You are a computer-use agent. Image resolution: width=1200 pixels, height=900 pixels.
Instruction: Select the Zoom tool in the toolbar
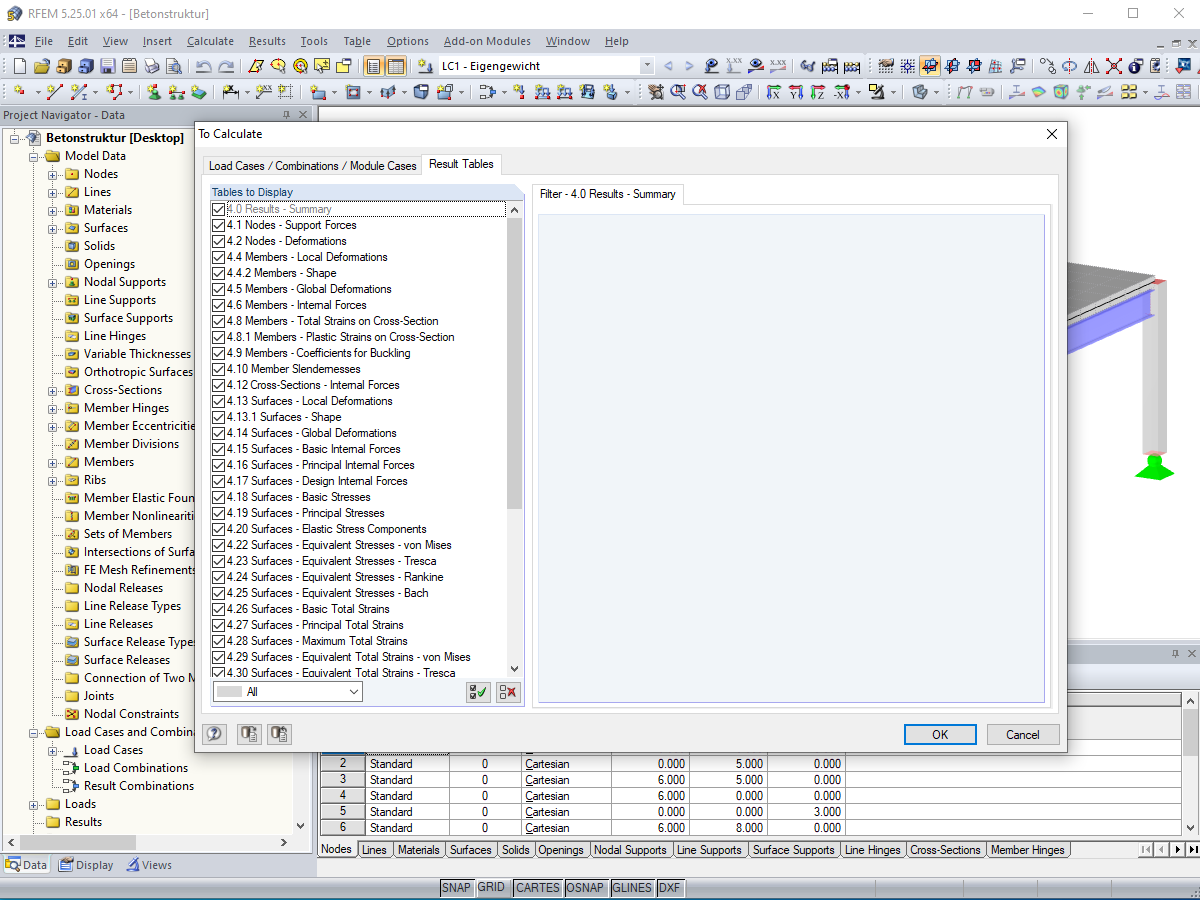[x=678, y=92]
